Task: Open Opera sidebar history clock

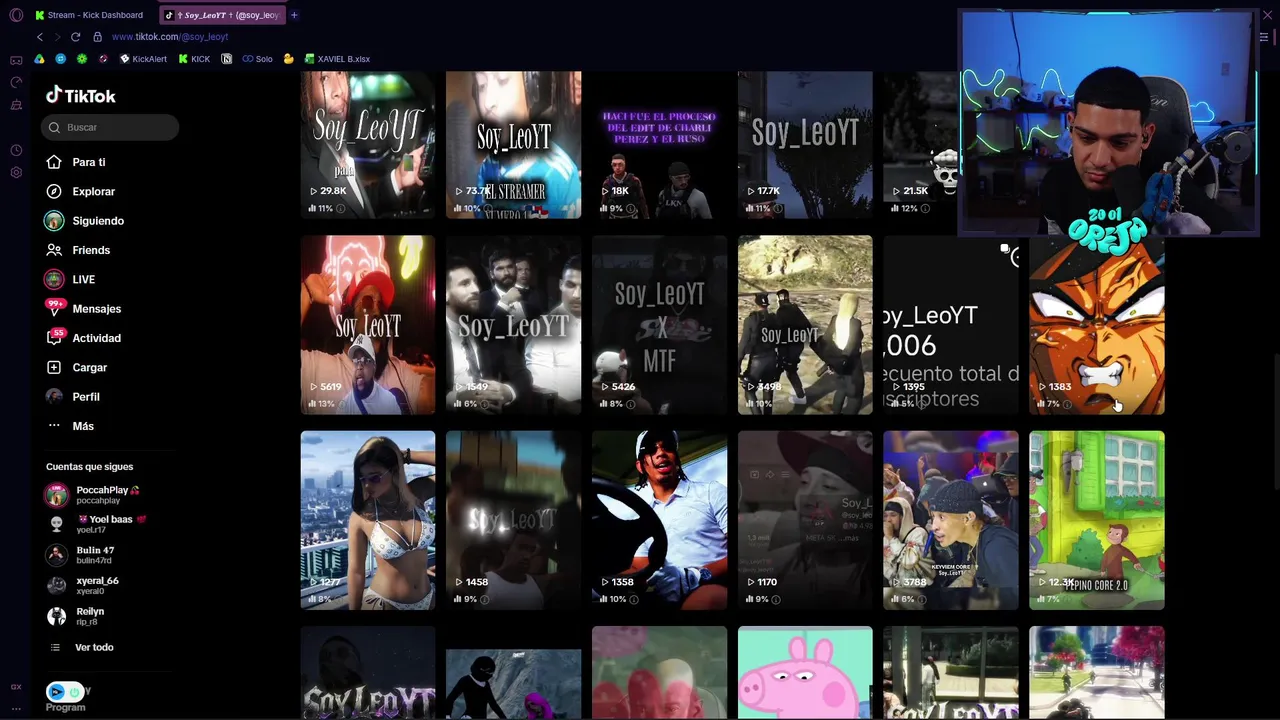Action: (16, 150)
